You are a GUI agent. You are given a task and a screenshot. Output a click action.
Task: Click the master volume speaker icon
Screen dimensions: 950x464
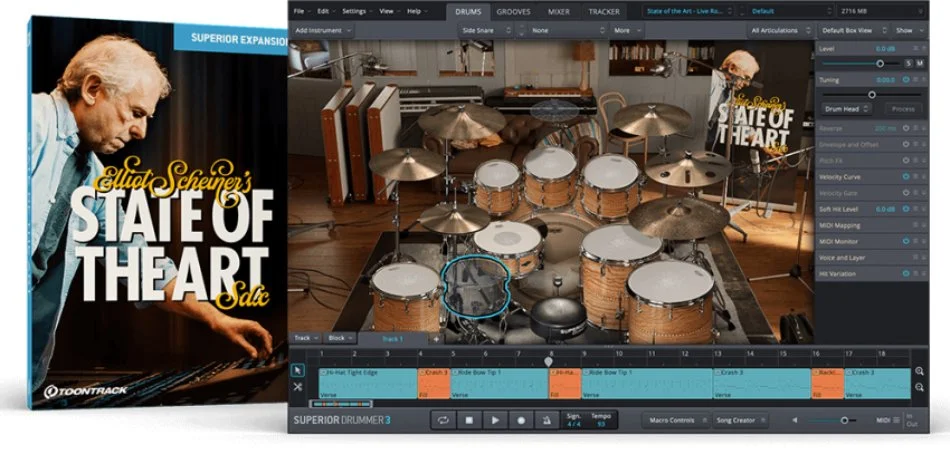click(x=794, y=420)
